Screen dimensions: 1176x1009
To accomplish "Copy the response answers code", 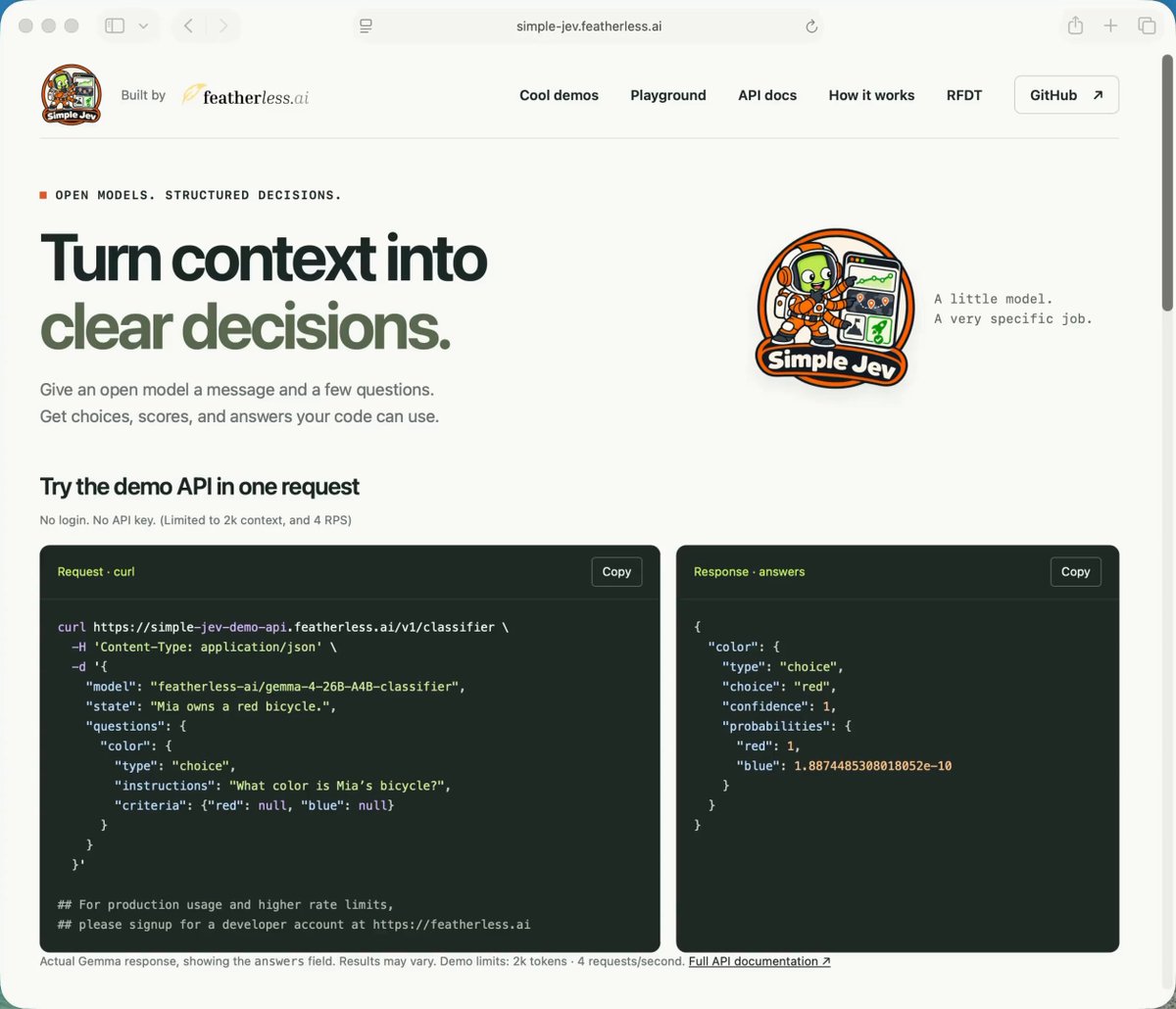I will (1075, 572).
